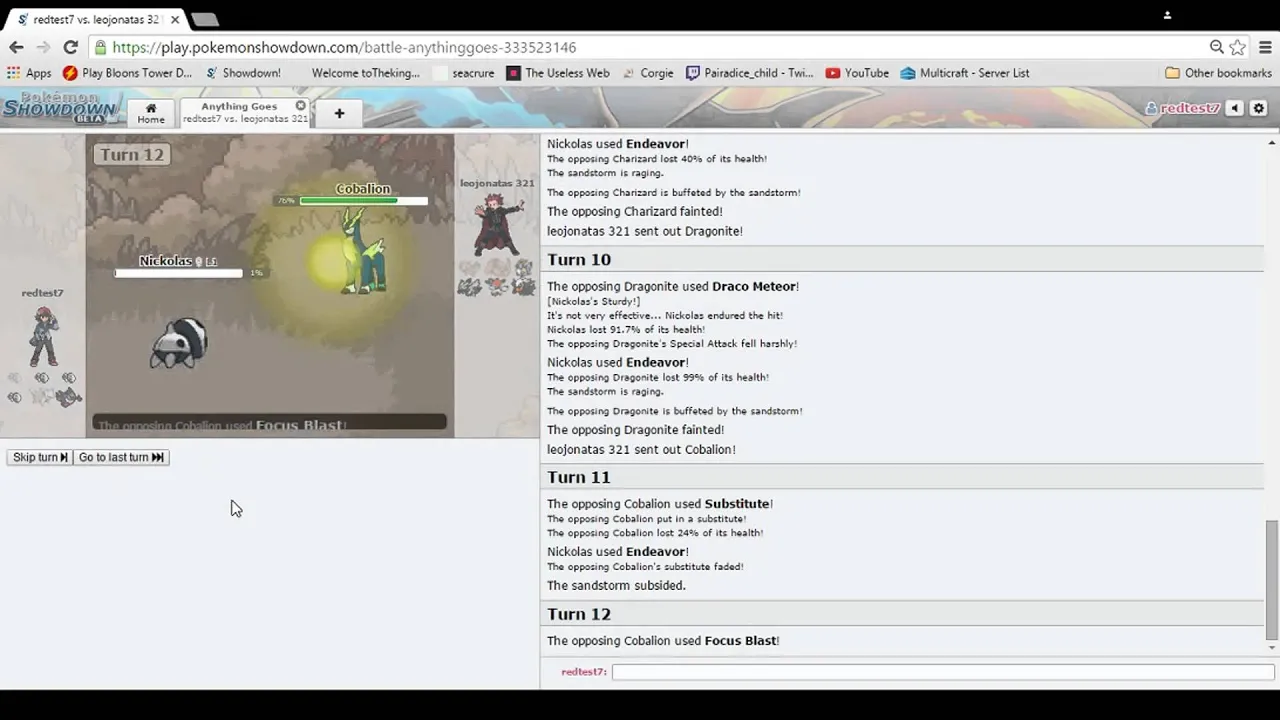Click 'leojonatas 321 sent out Cobalion!' line
Screen dimensions: 1280x720
[x=641, y=449]
